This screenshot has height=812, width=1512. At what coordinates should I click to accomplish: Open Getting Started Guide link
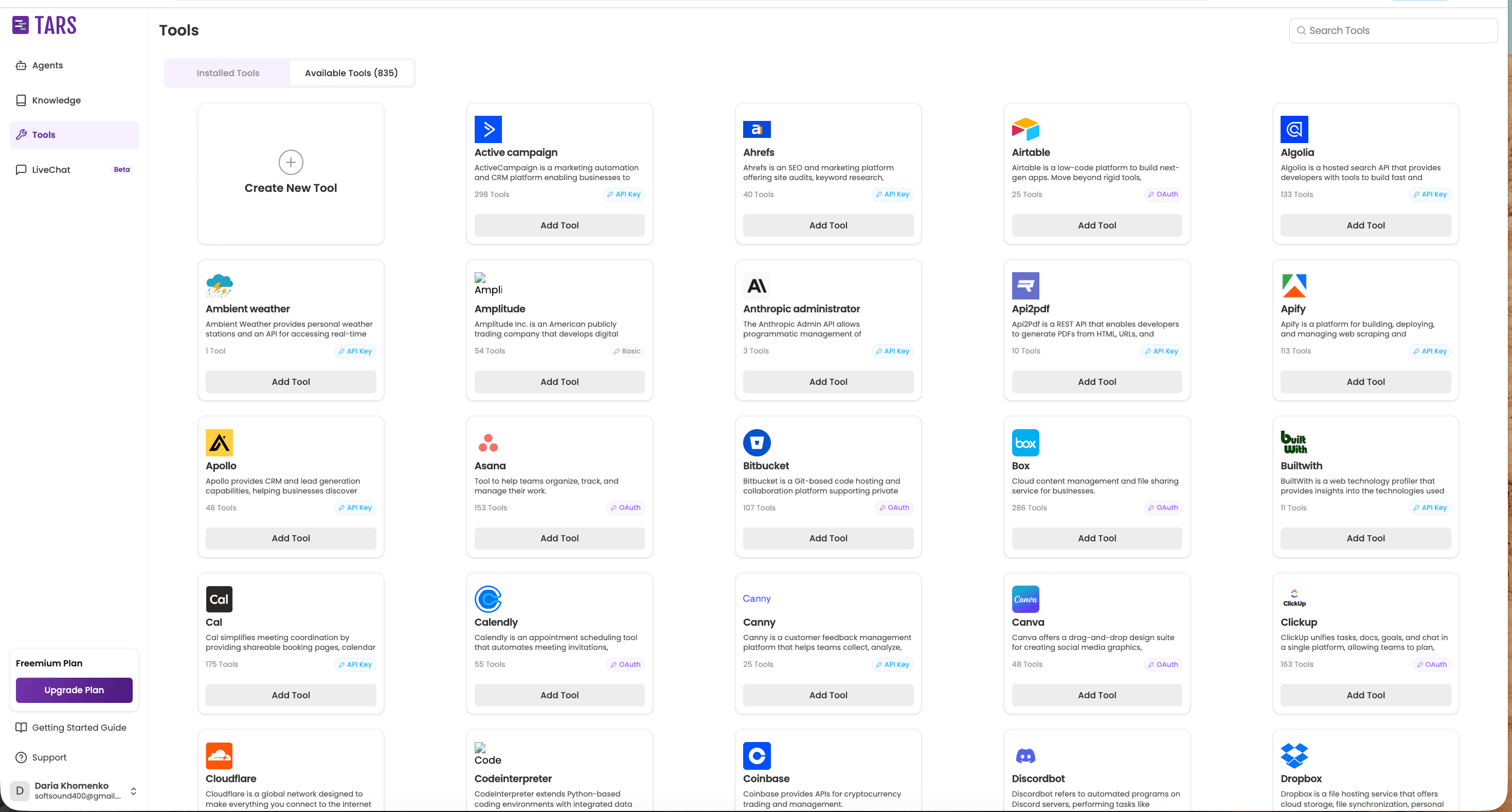pos(74,728)
